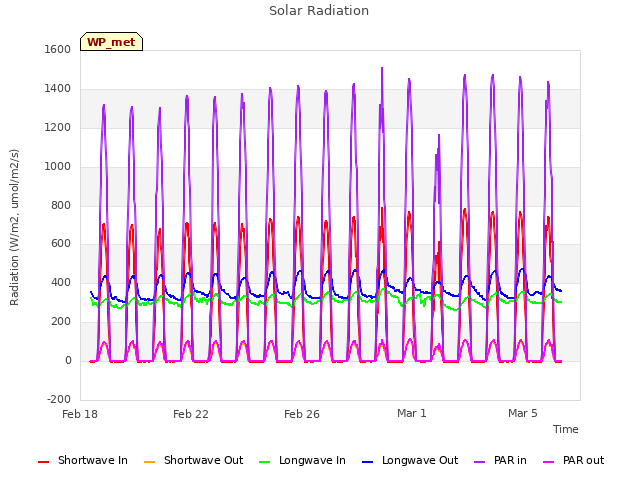The height and width of the screenshot is (480, 640).
Task: Click the Radiation y-axis title
Action: tap(14, 227)
